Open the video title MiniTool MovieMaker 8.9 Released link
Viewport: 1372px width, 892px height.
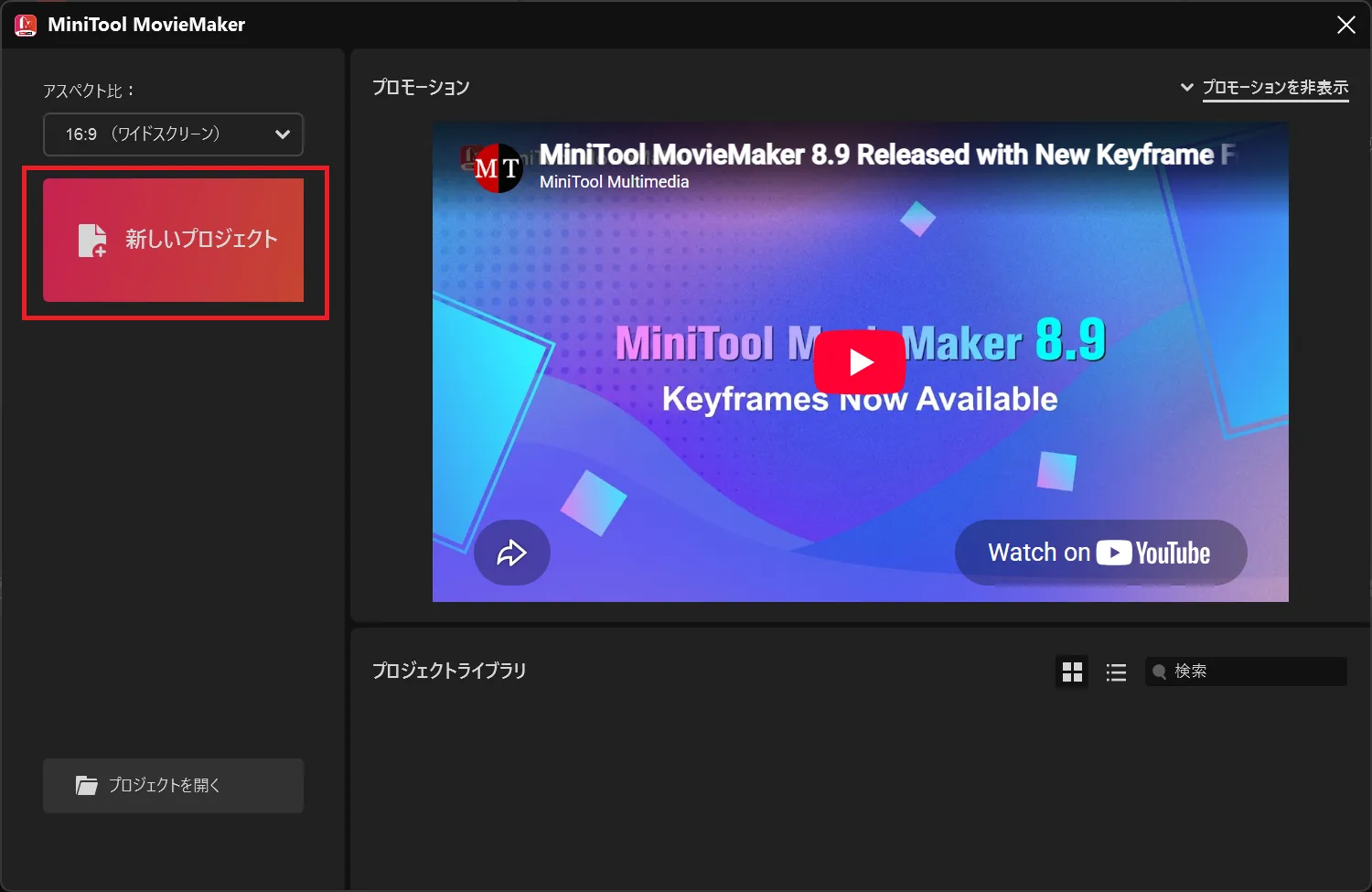point(885,155)
